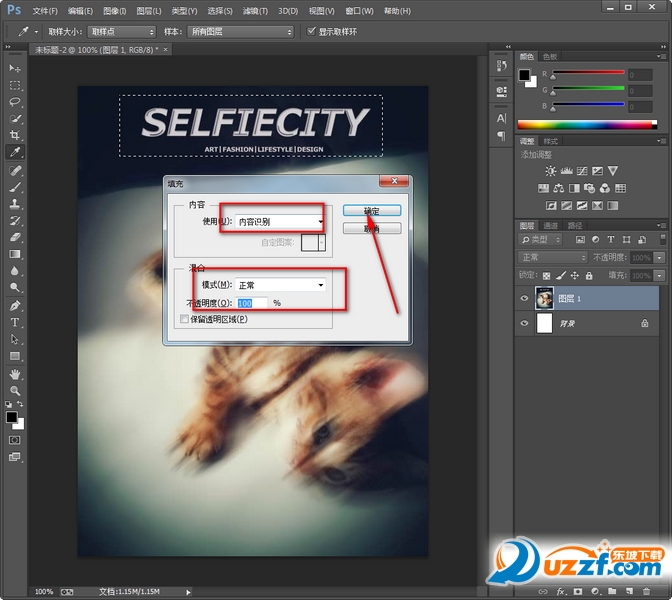
Task: Switch to the 通道 tab
Action: 550,226
